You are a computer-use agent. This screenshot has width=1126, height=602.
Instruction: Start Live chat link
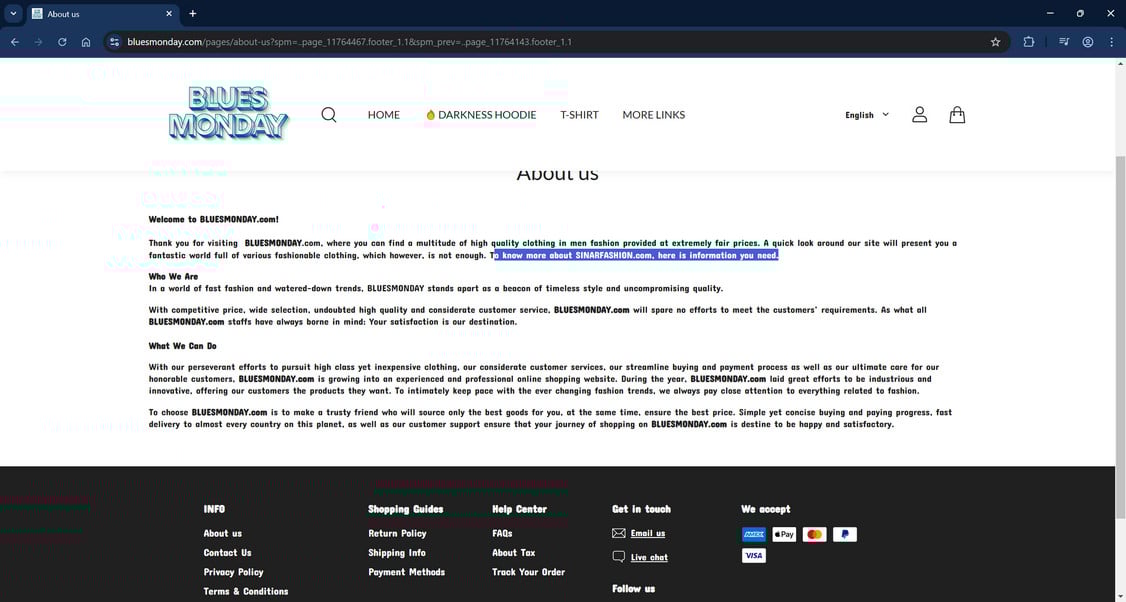coord(649,557)
